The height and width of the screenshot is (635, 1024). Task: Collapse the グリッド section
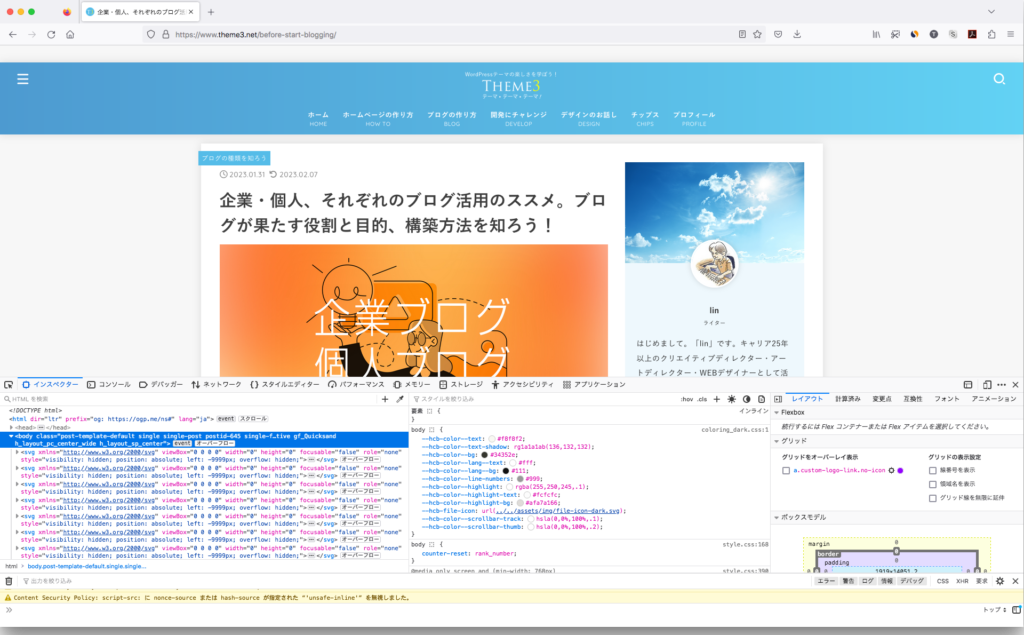point(776,441)
